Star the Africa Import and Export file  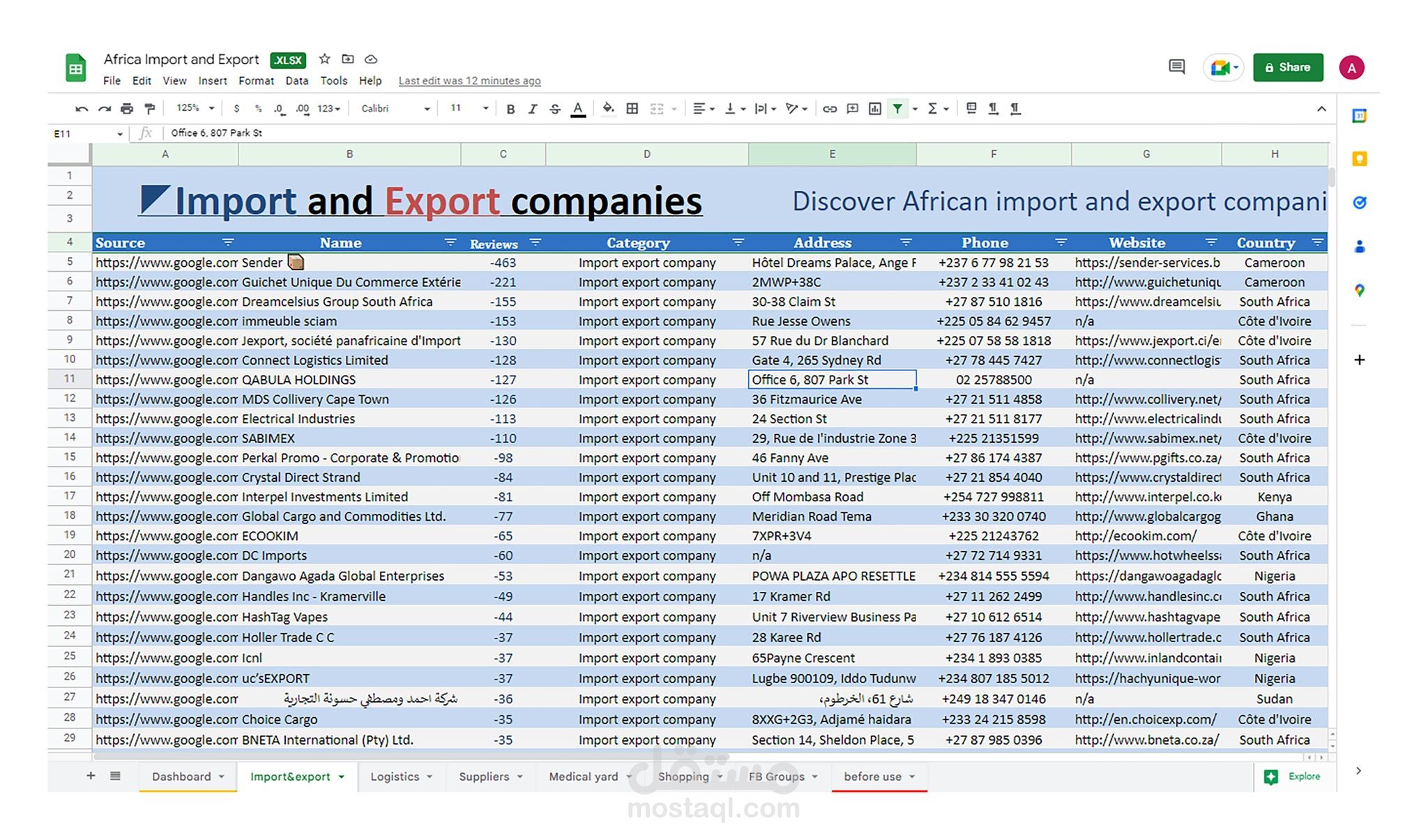[324, 59]
